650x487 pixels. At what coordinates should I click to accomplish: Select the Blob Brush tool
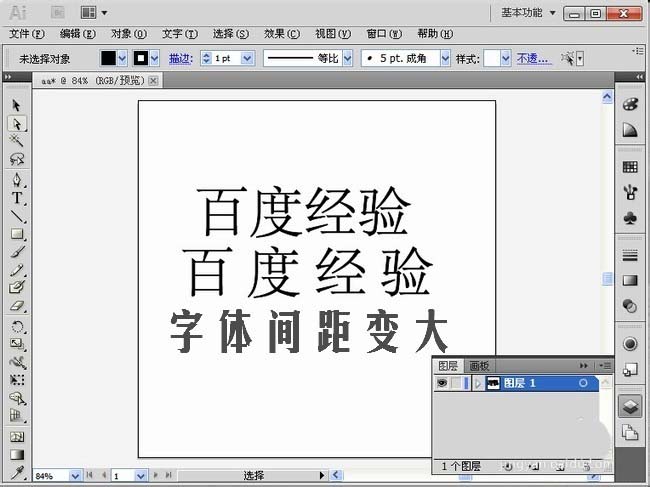click(x=17, y=287)
